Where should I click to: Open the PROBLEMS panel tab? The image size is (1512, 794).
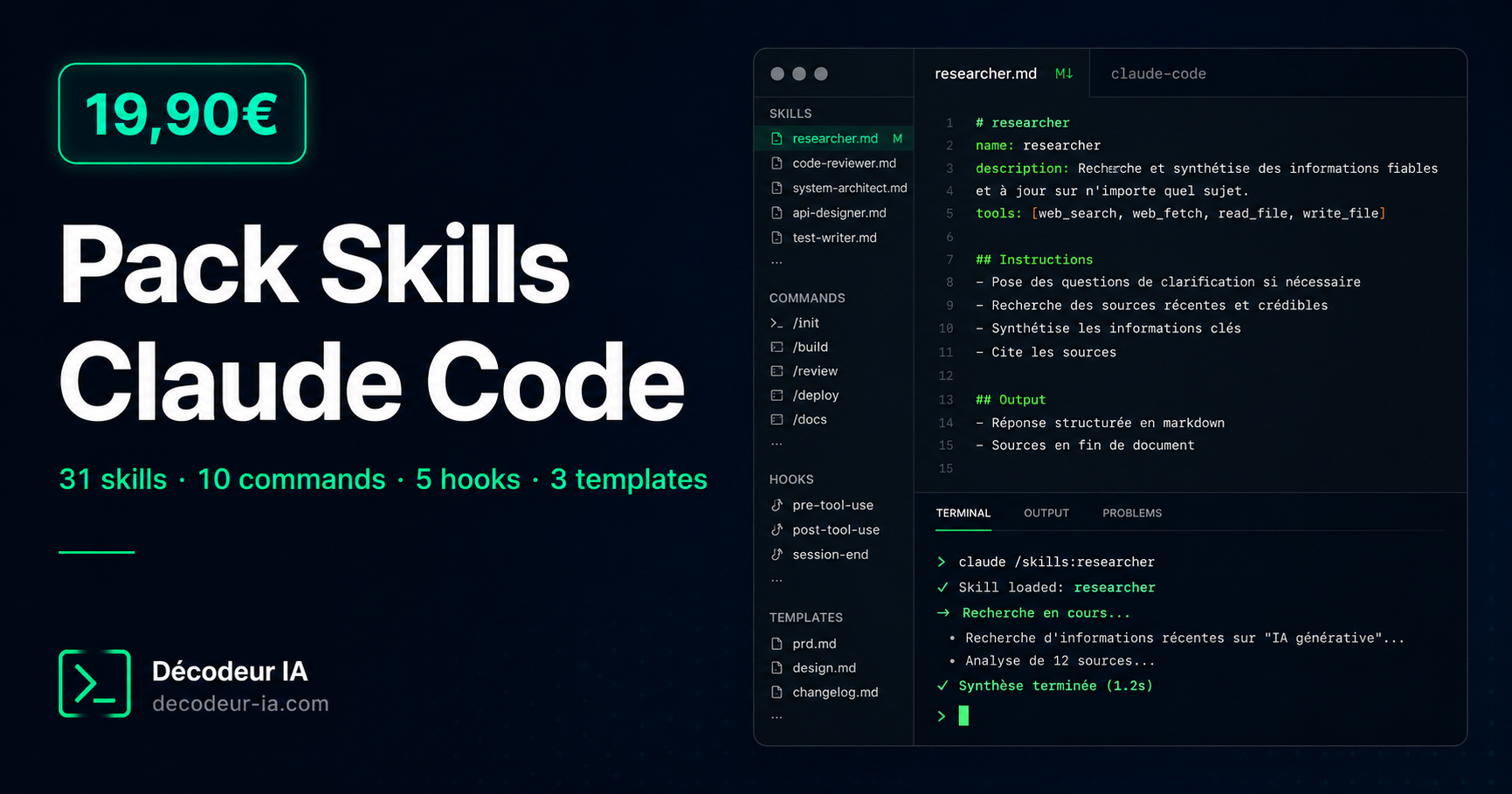1132,513
